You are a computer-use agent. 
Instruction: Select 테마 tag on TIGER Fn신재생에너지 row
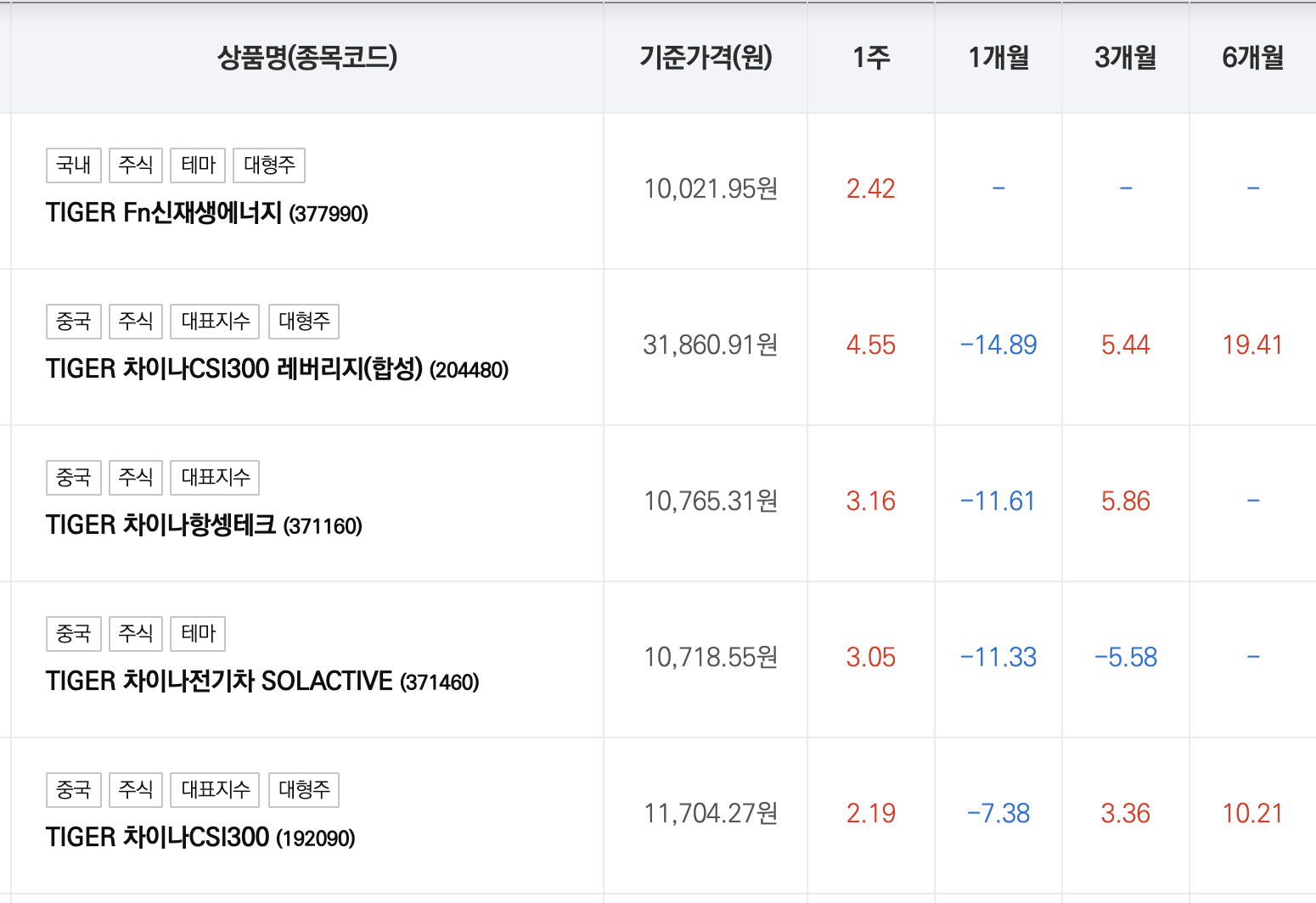coord(198,165)
